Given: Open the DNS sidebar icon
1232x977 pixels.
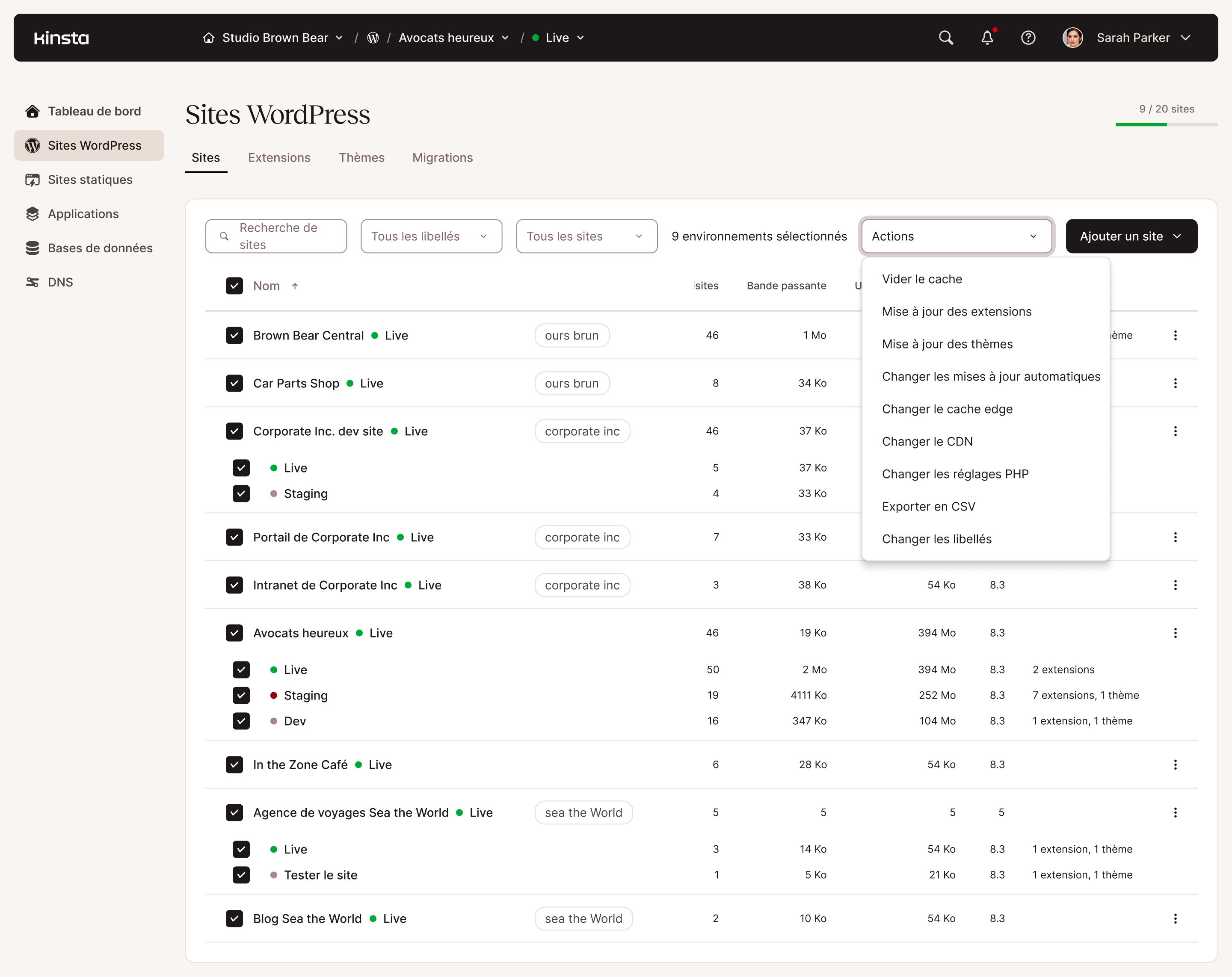Looking at the screenshot, I should [x=33, y=281].
